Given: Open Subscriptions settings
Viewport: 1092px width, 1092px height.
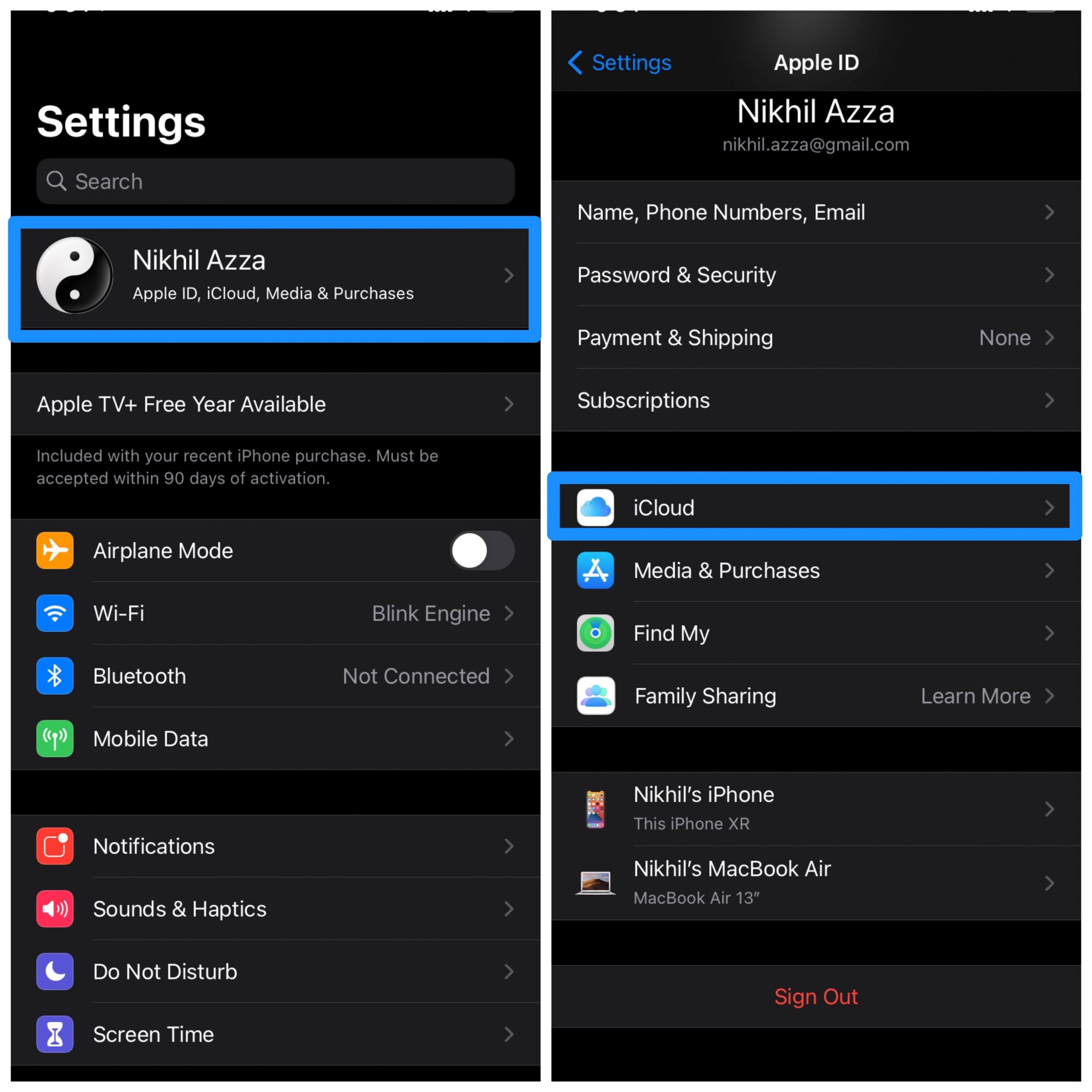Looking at the screenshot, I should coord(819,402).
